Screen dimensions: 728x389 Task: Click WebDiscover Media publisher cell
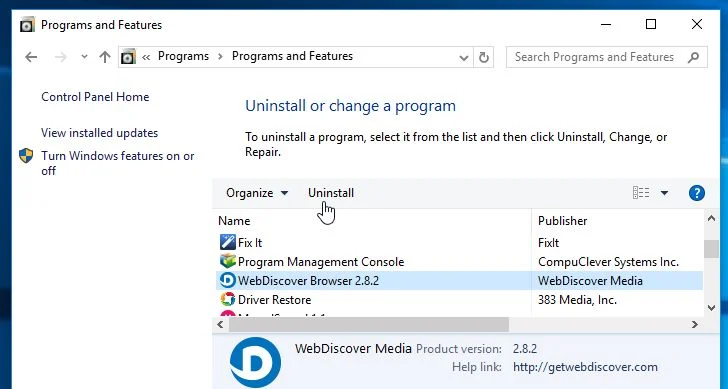(x=590, y=281)
